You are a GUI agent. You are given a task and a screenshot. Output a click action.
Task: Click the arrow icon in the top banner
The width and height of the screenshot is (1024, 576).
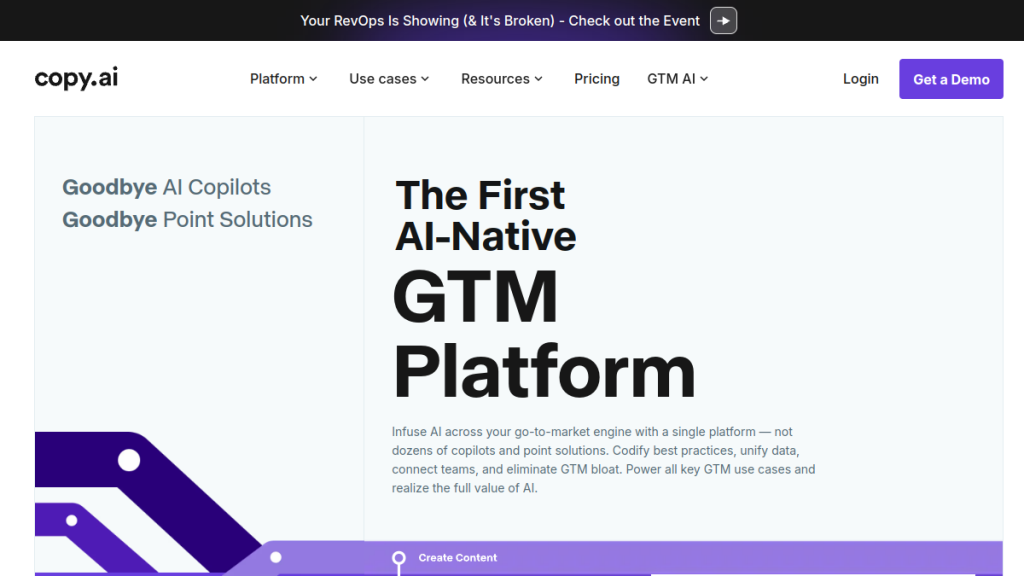(723, 21)
